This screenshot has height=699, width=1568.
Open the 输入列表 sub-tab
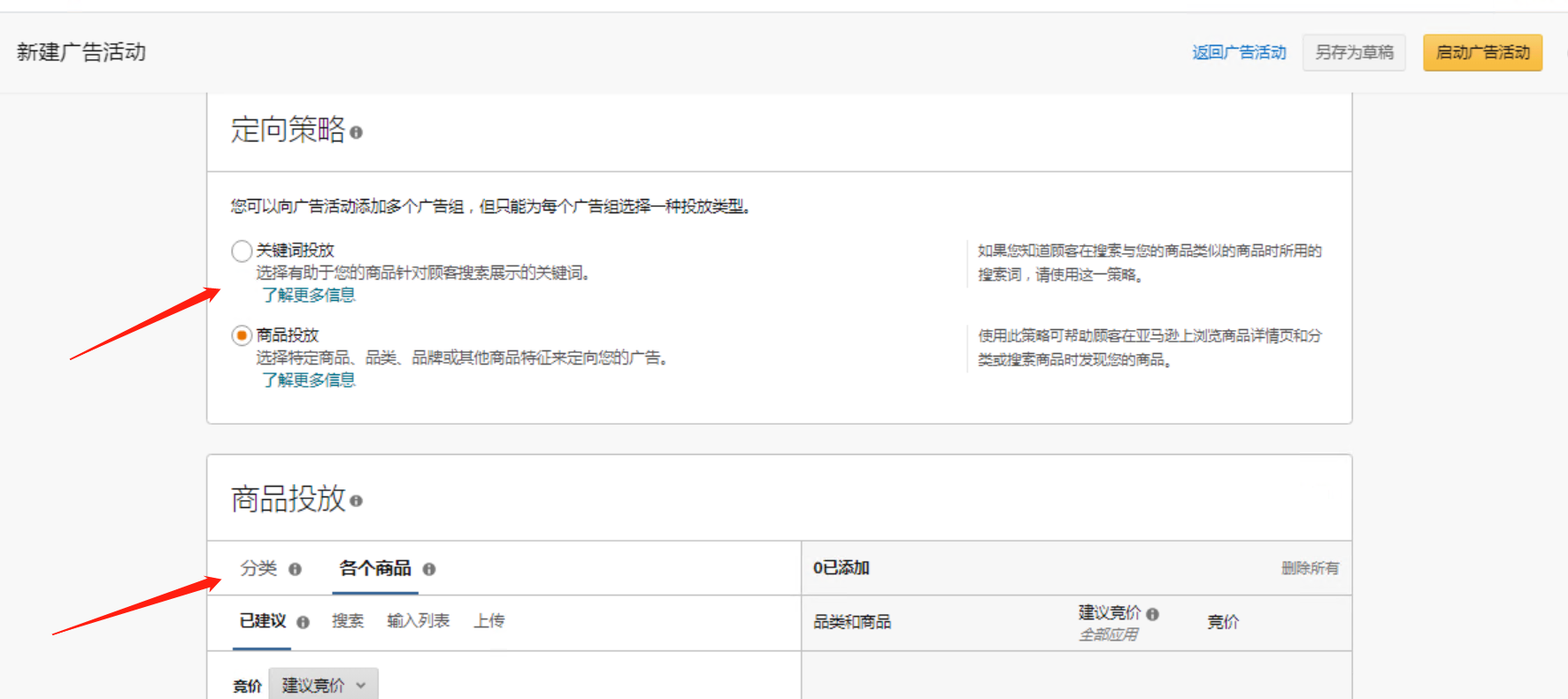coord(419,621)
